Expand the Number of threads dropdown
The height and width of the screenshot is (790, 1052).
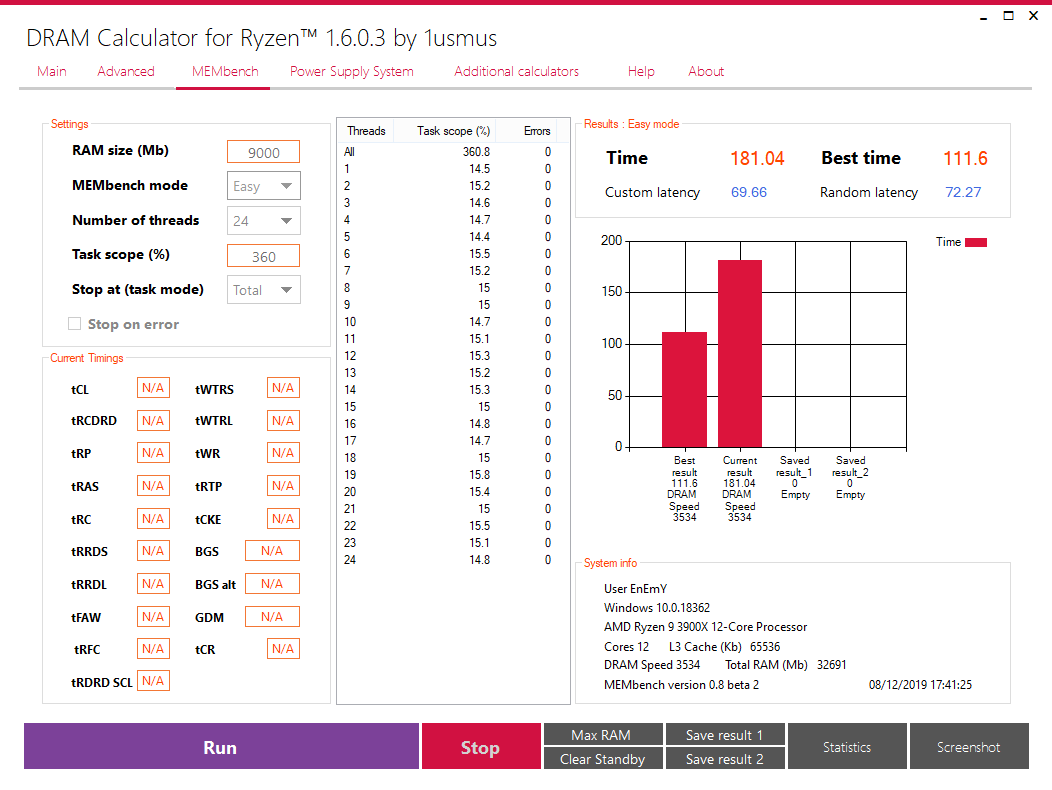[x=264, y=221]
